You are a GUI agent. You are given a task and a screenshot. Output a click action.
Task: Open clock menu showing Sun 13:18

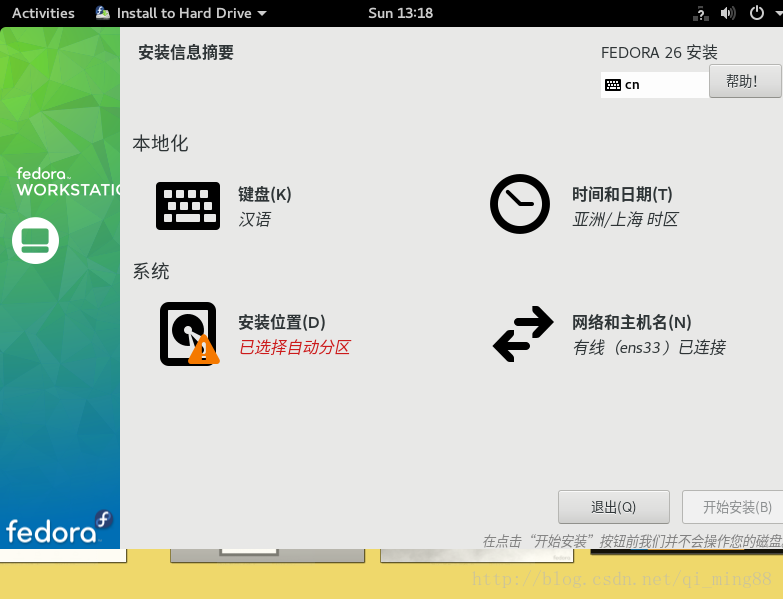[400, 13]
